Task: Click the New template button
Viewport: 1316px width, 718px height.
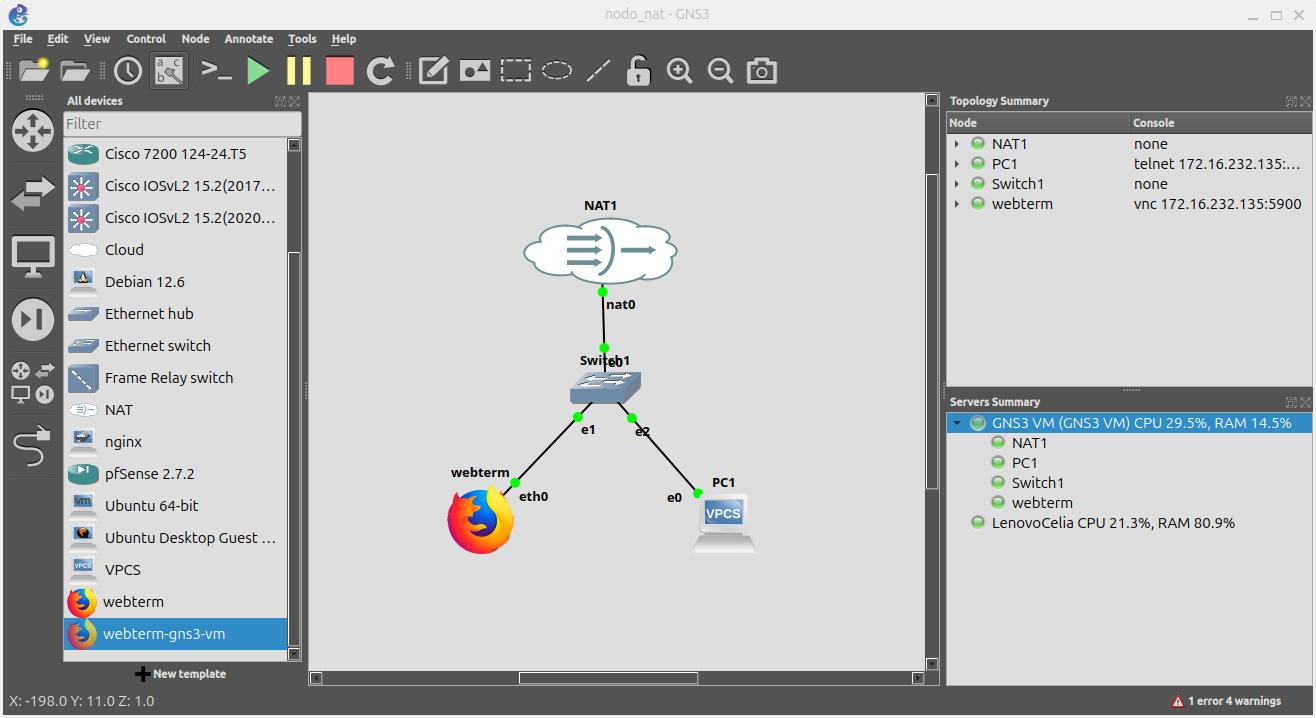Action: 180,673
